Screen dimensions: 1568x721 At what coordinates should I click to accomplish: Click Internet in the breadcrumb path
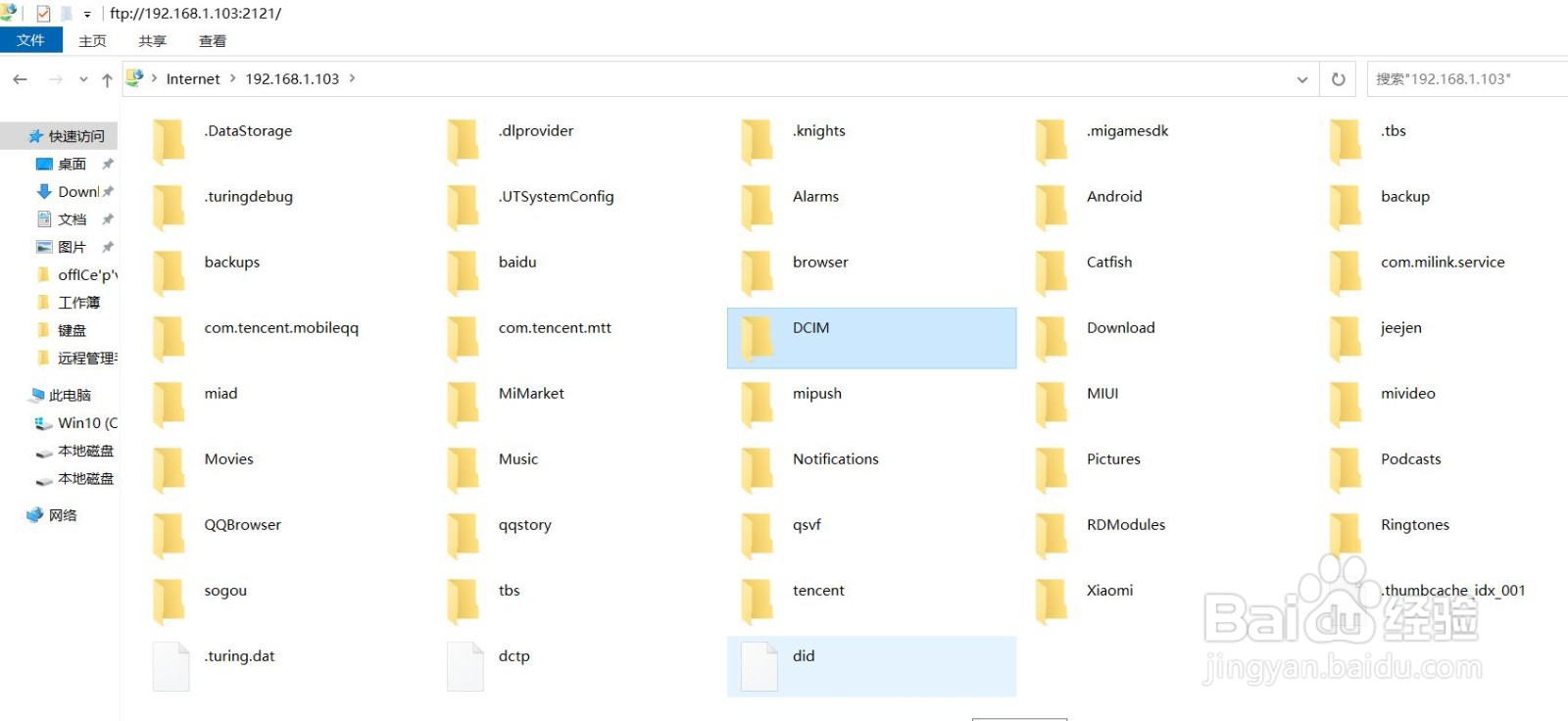[x=193, y=79]
